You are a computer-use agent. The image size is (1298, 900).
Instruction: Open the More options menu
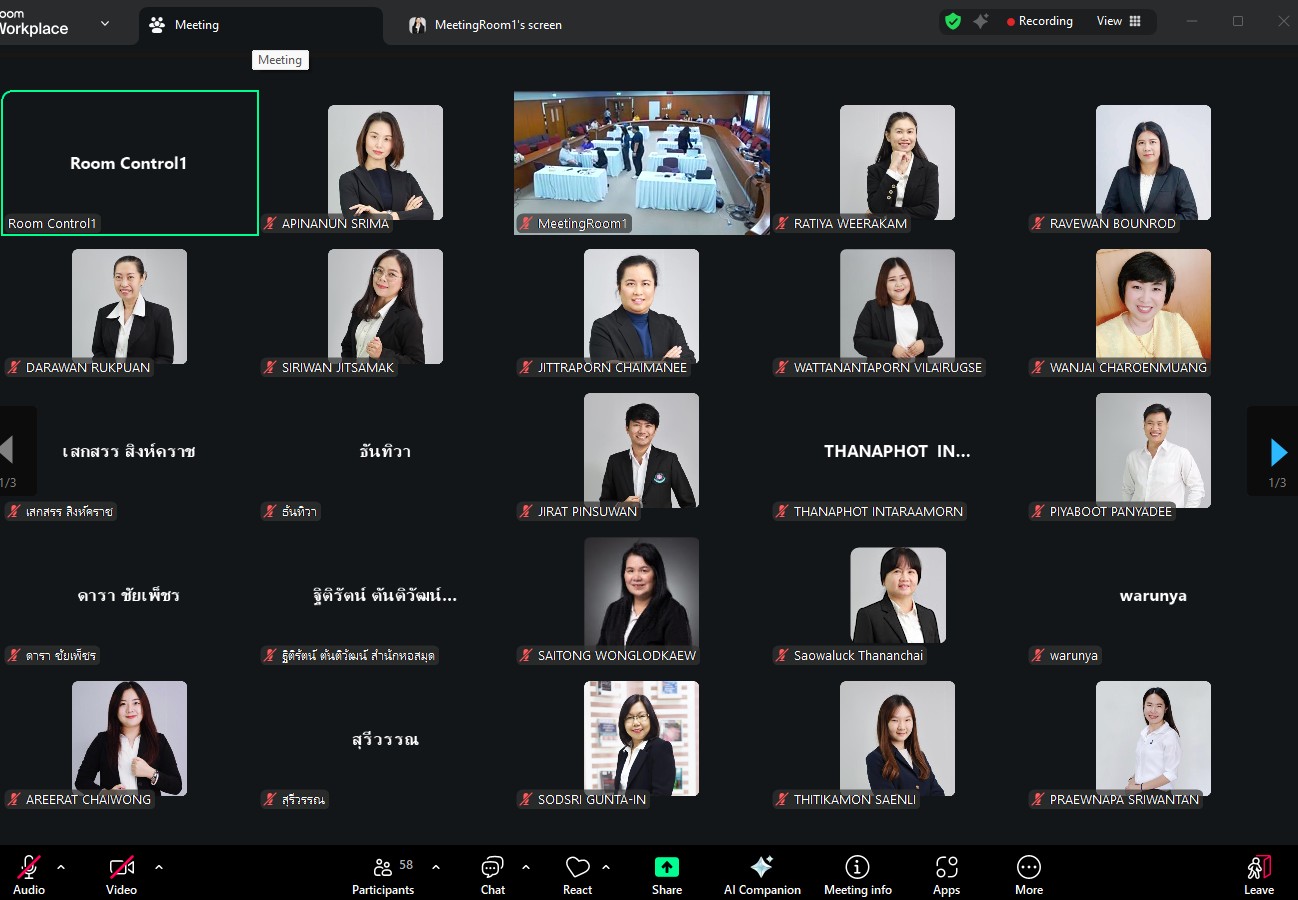pyautogui.click(x=1028, y=875)
